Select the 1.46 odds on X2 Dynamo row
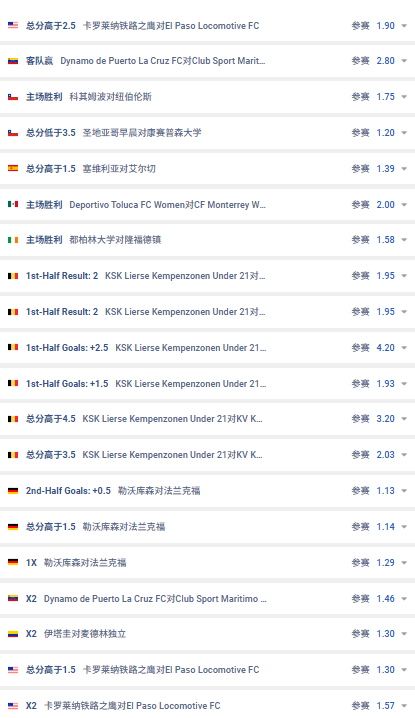 (x=385, y=598)
